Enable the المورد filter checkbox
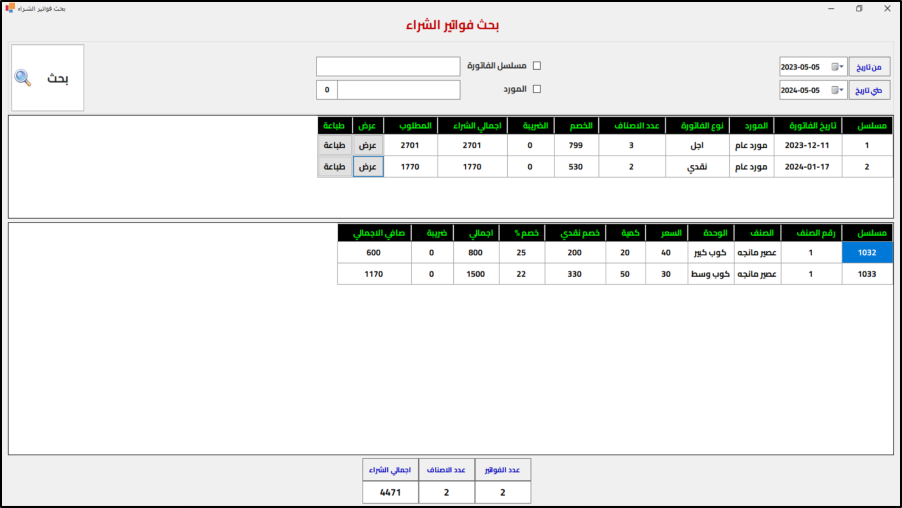This screenshot has height=508, width=902. [536, 89]
